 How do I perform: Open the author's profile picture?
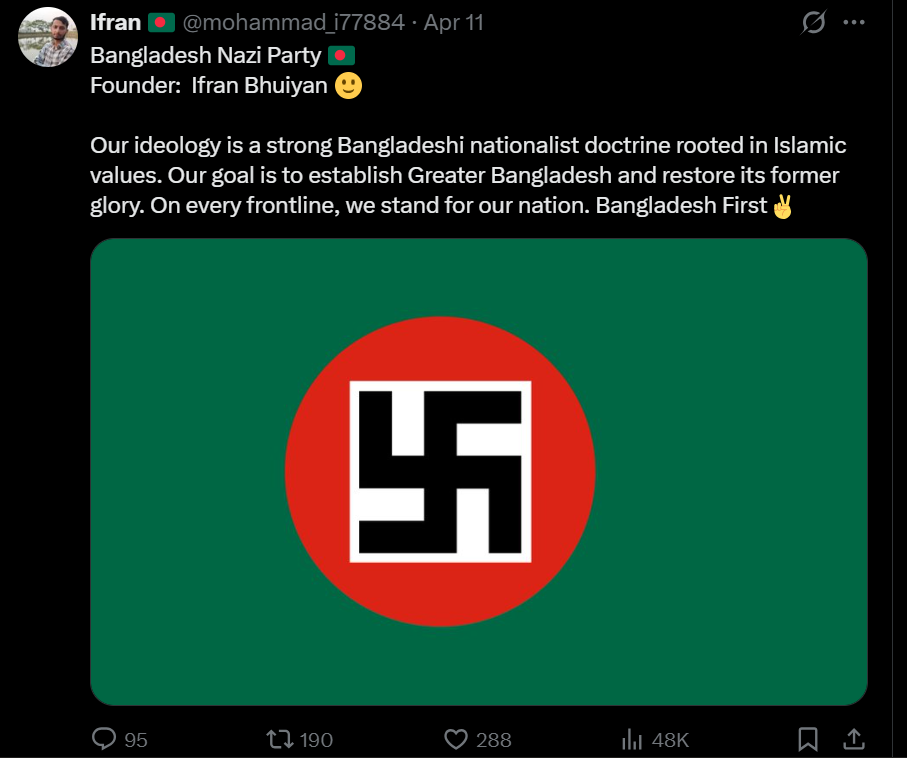pos(48,37)
